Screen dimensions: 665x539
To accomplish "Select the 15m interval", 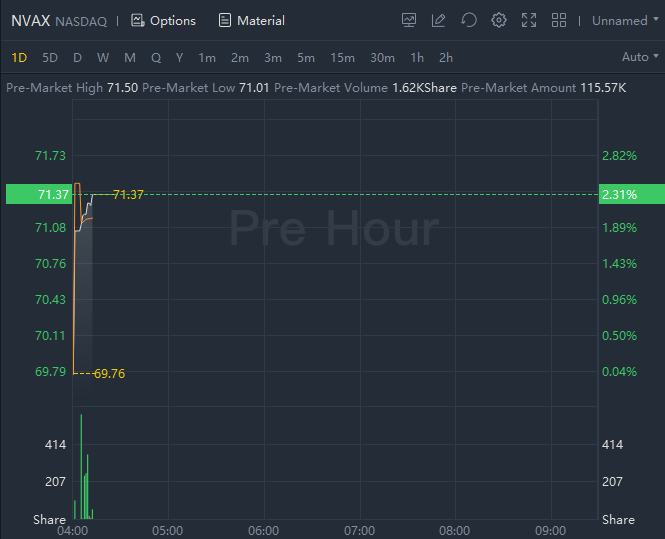I will 342,58.
